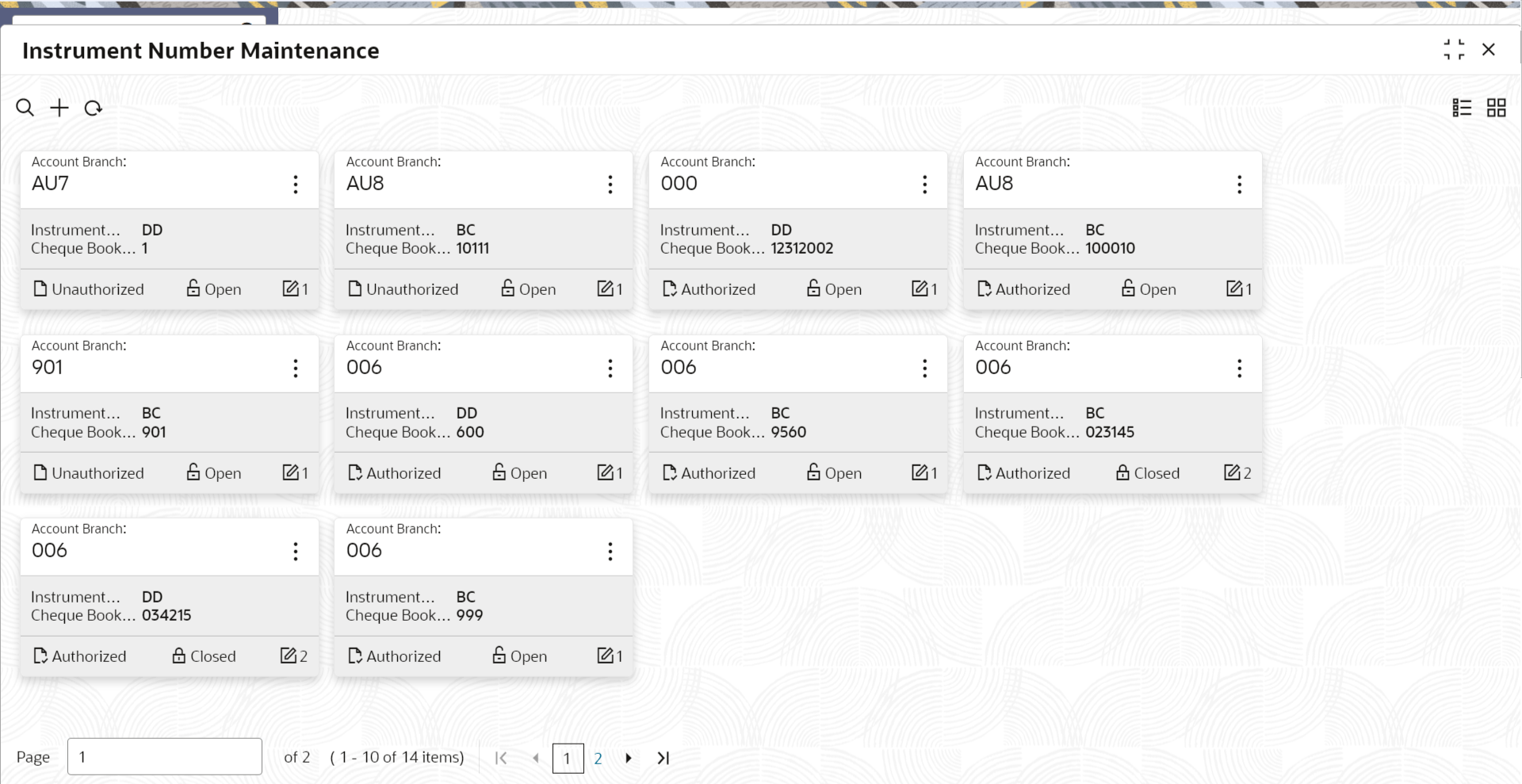Click Open lock icon on cheque book 600 card
The width and height of the screenshot is (1522, 784).
tap(499, 472)
